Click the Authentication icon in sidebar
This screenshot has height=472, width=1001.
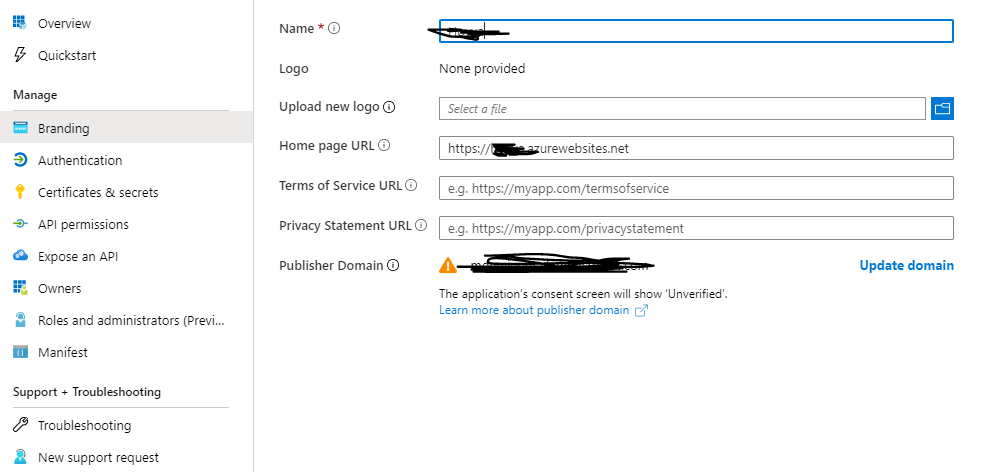(20, 160)
